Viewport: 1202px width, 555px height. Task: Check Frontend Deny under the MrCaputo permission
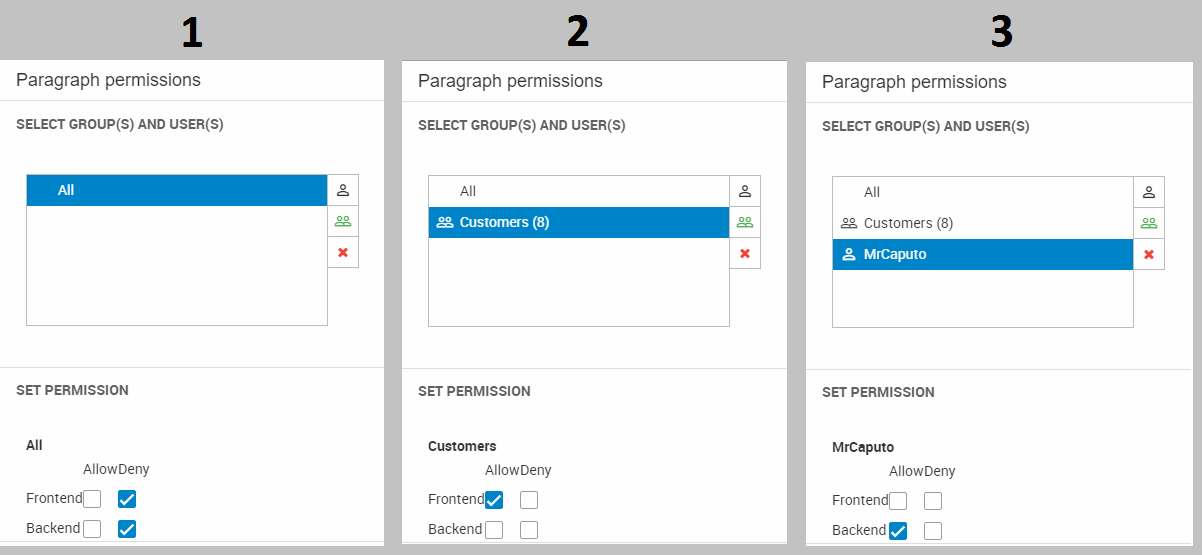click(933, 501)
